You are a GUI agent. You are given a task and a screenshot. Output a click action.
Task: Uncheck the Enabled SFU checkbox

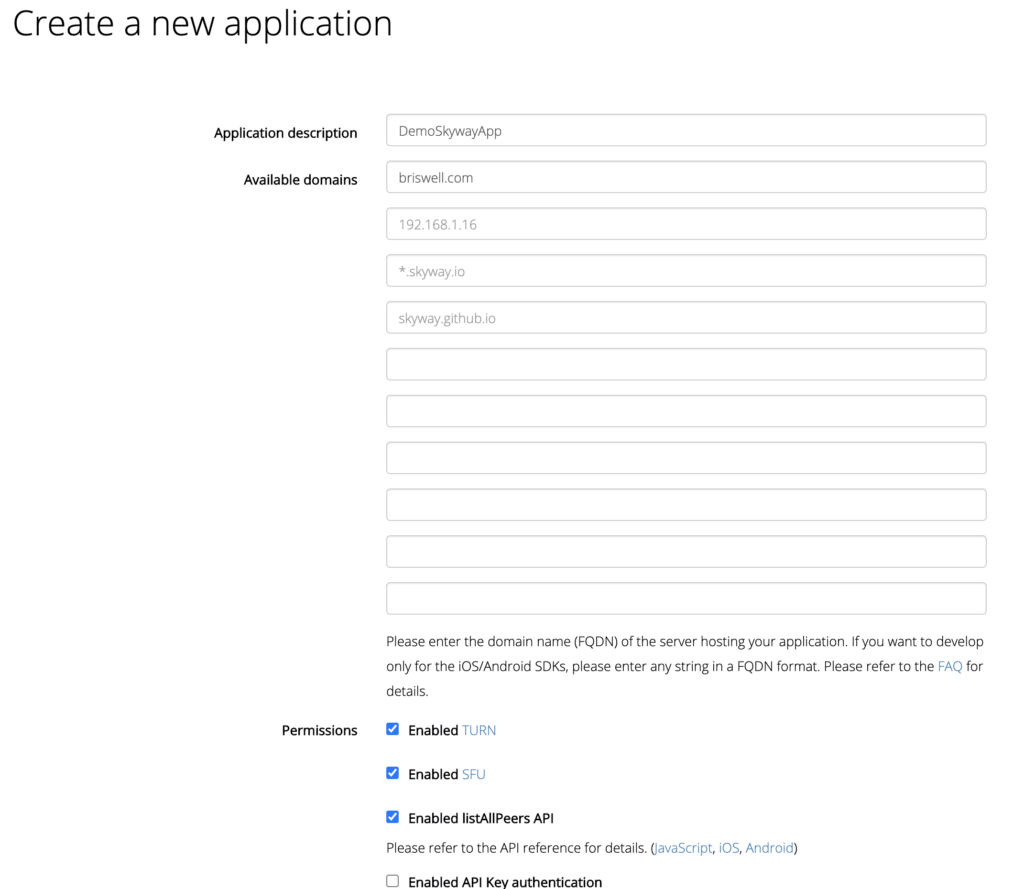coord(392,772)
